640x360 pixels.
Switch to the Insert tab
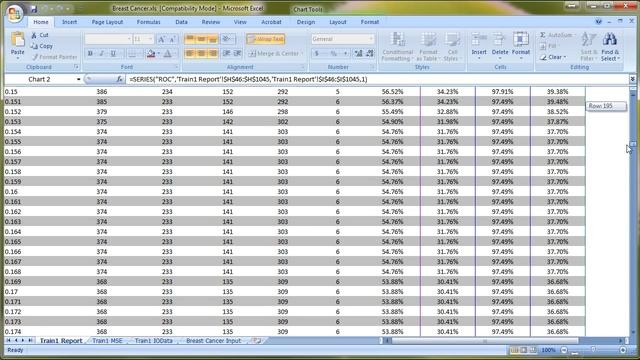point(69,22)
